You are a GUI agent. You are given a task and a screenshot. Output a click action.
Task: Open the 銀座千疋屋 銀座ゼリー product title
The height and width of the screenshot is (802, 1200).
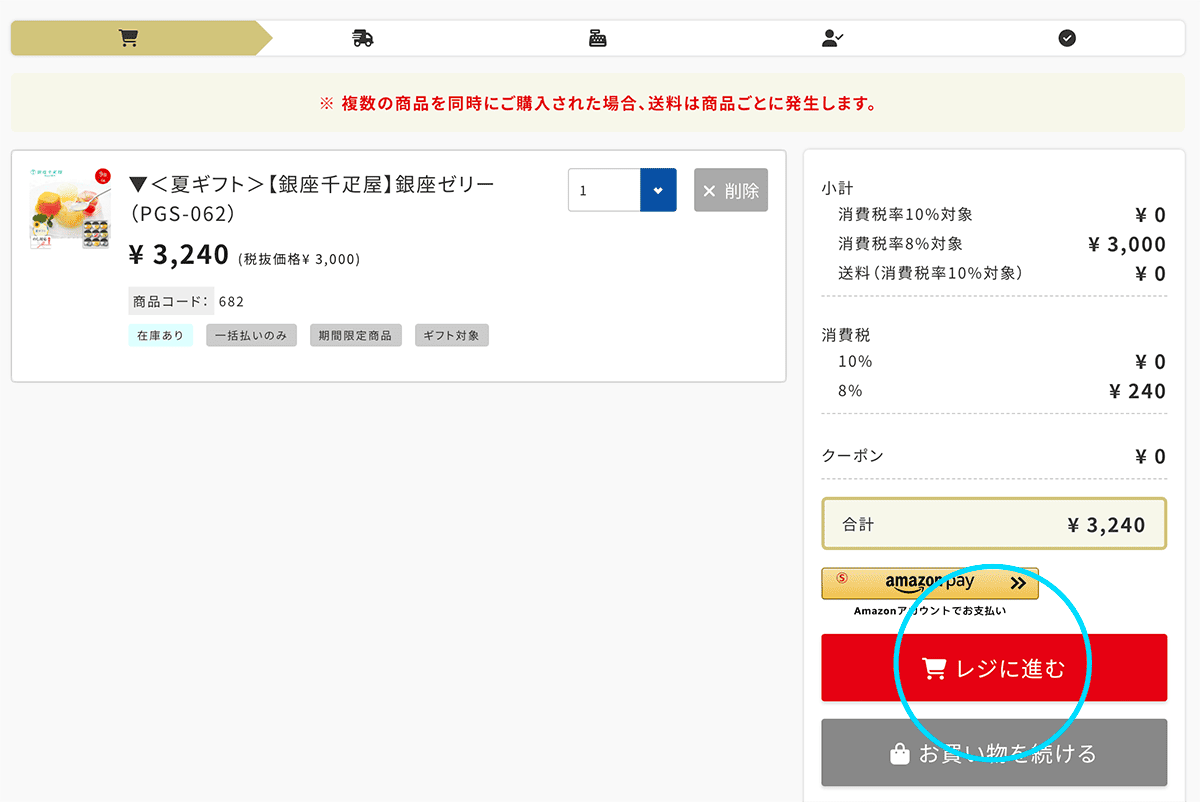(312, 199)
